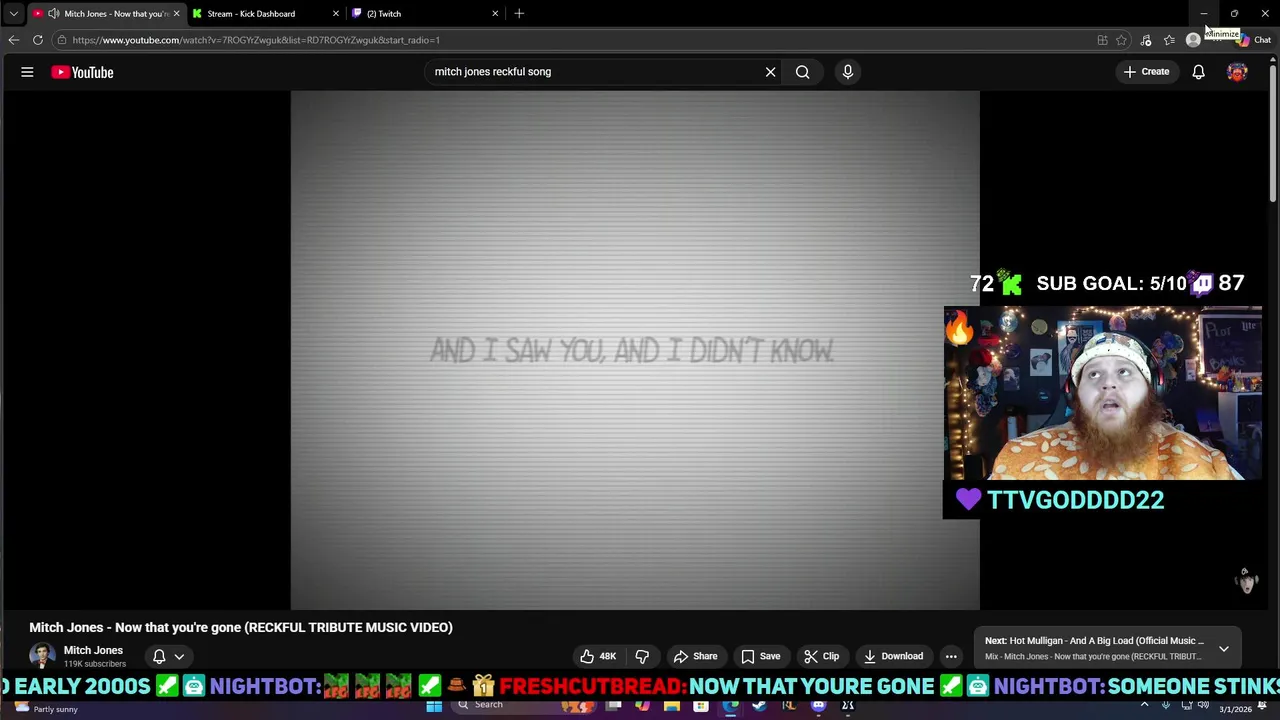View site information lock icon

(x=61, y=40)
